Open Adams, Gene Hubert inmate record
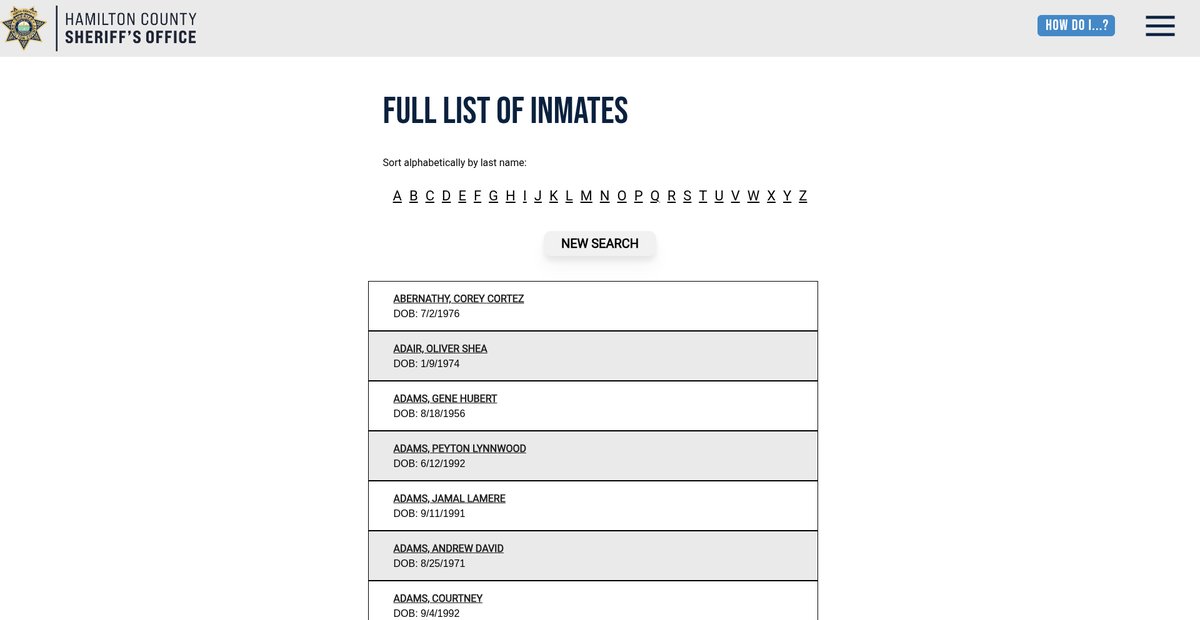 (x=445, y=399)
